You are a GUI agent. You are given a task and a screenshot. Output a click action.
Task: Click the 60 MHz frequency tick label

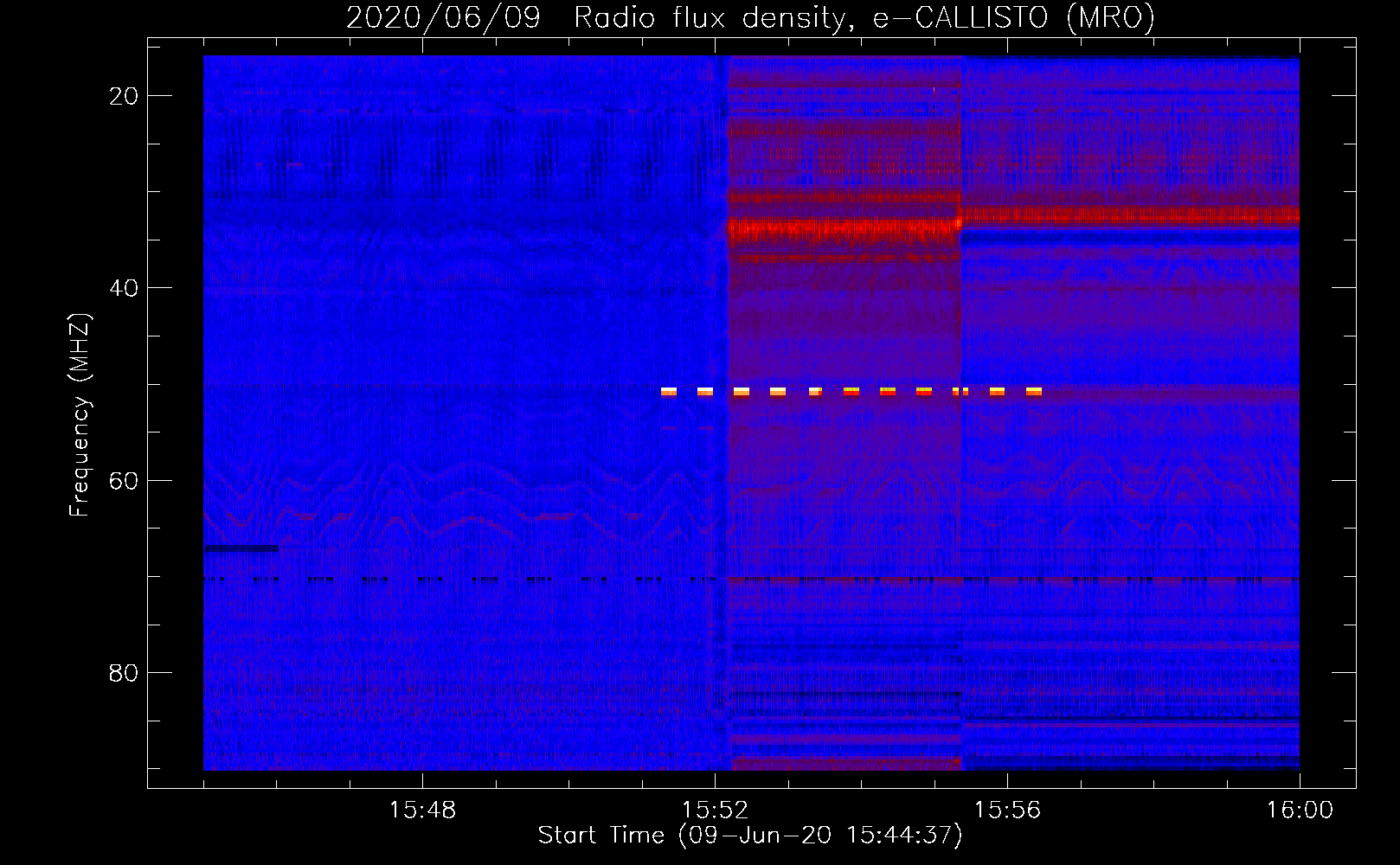click(124, 480)
